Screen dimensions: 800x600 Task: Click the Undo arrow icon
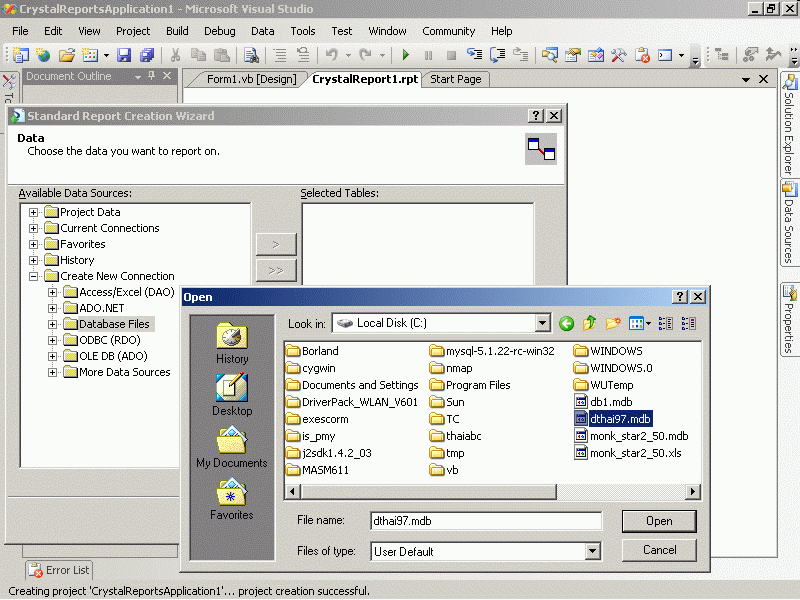pyautogui.click(x=332, y=55)
